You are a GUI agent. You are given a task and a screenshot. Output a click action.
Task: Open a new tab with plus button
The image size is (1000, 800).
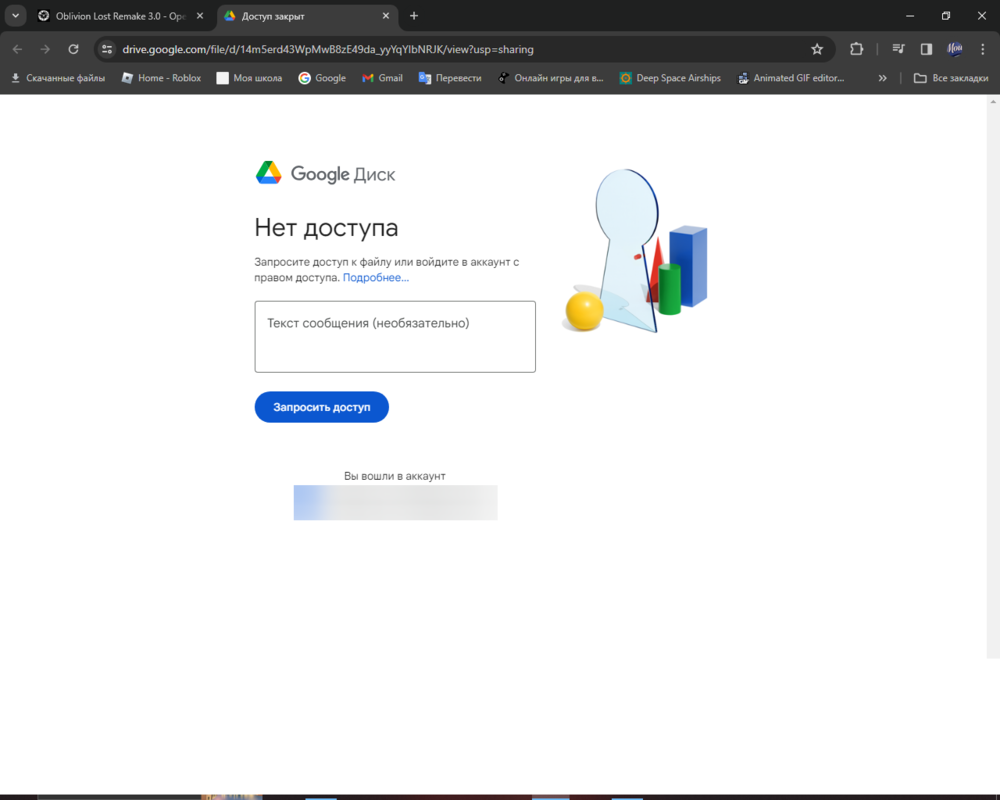click(414, 16)
